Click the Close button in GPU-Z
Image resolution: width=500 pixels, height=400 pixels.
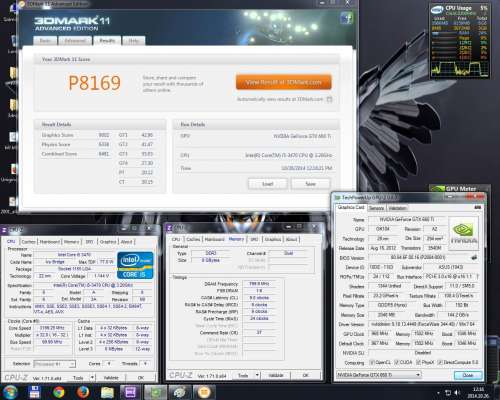(468, 375)
